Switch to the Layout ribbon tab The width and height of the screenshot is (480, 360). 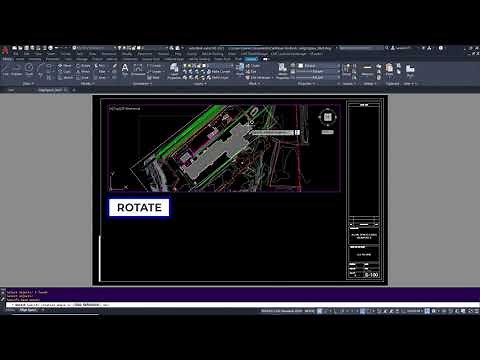251,59
